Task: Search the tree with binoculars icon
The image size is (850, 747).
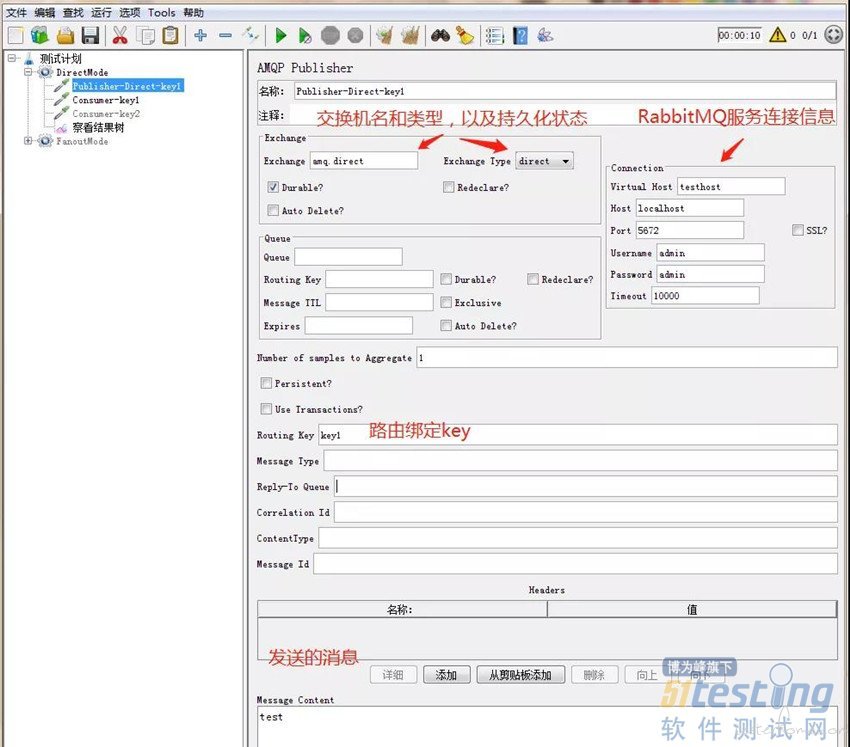Action: pyautogui.click(x=440, y=36)
